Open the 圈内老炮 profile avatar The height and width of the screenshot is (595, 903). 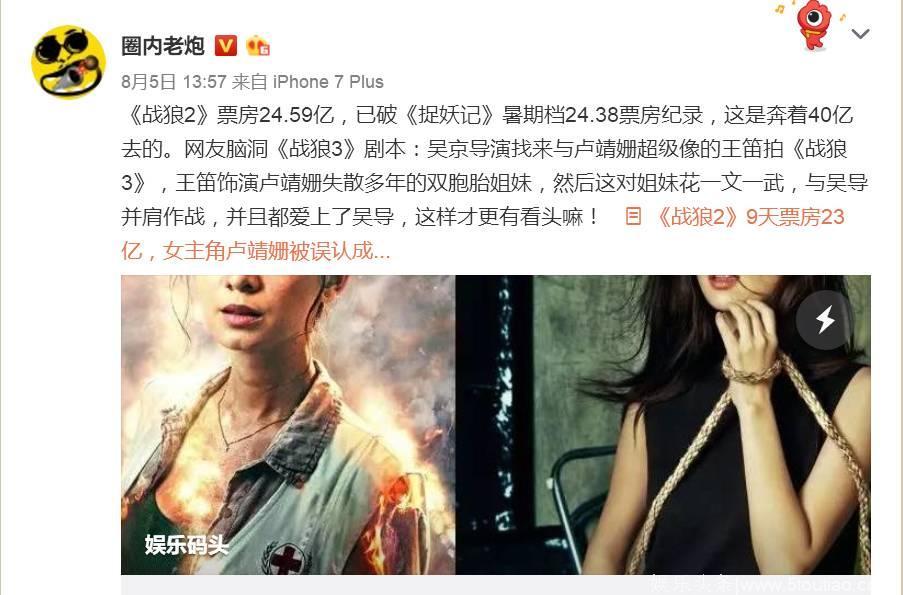point(69,62)
